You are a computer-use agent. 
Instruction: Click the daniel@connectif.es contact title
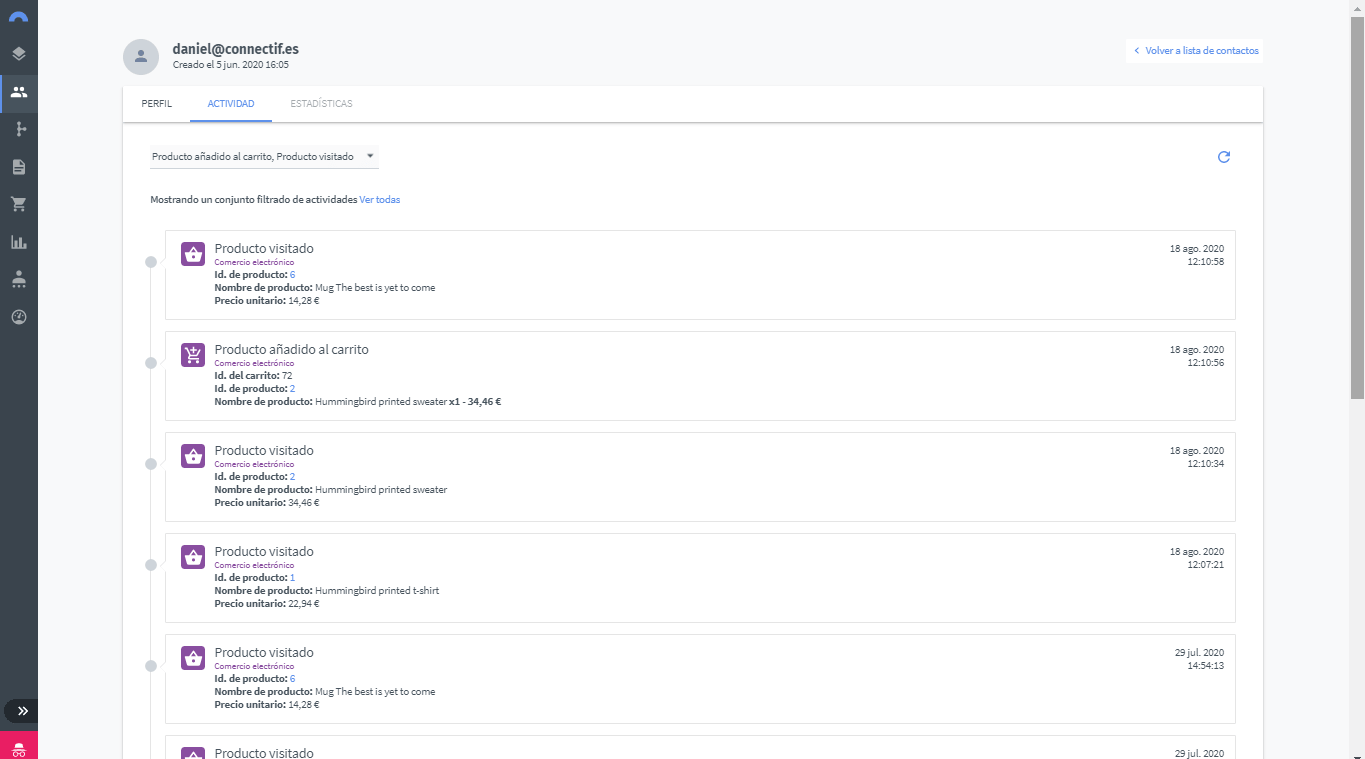(236, 48)
